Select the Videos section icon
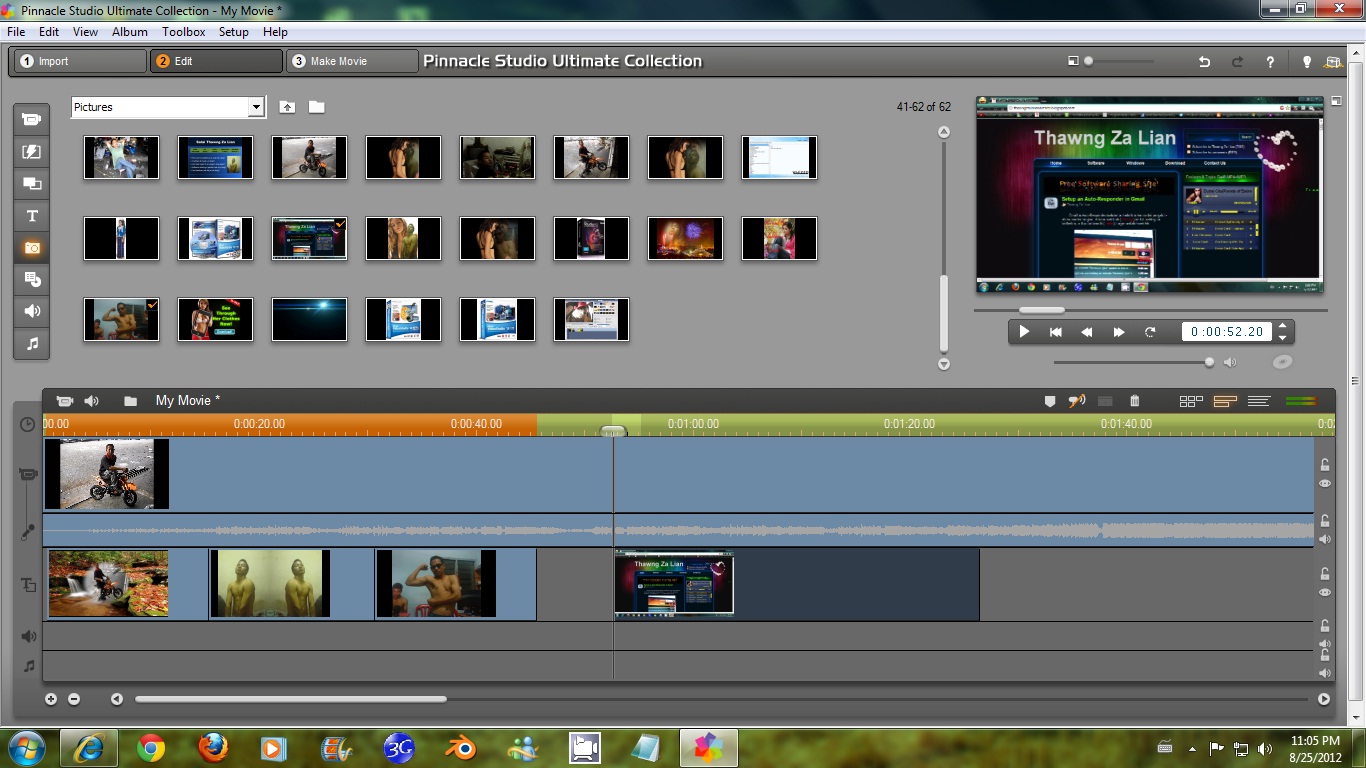 pos(31,119)
